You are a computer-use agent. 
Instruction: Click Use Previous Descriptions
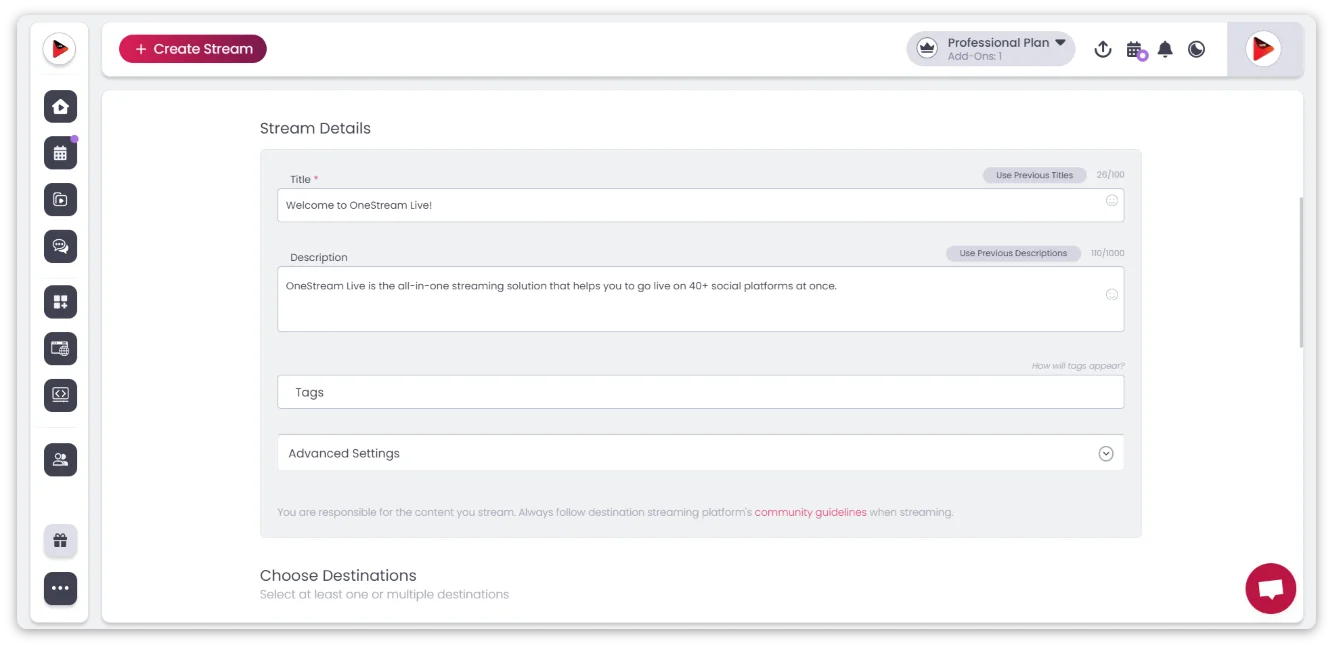(x=1013, y=253)
